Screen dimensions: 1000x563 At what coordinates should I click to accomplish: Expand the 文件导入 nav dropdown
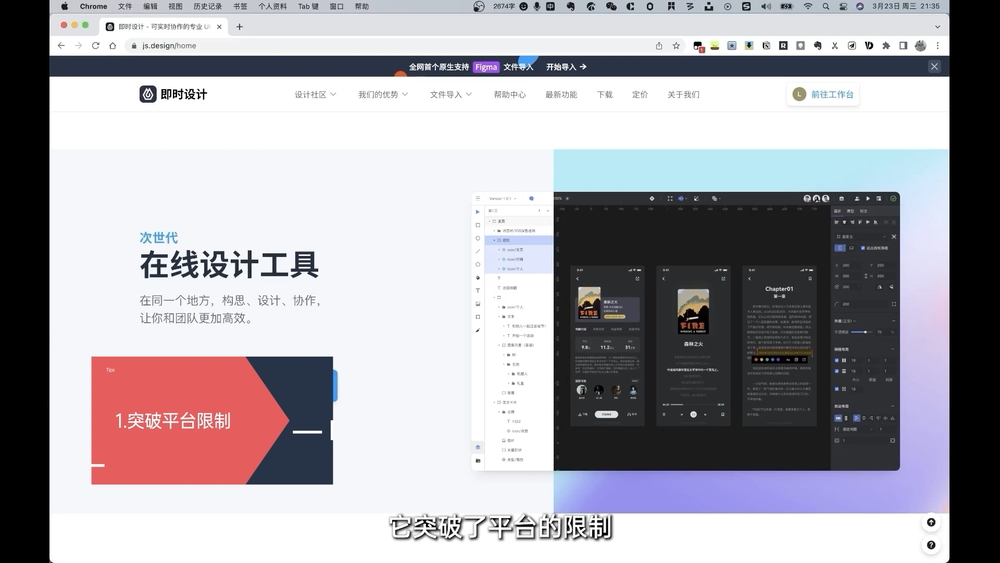[450, 94]
